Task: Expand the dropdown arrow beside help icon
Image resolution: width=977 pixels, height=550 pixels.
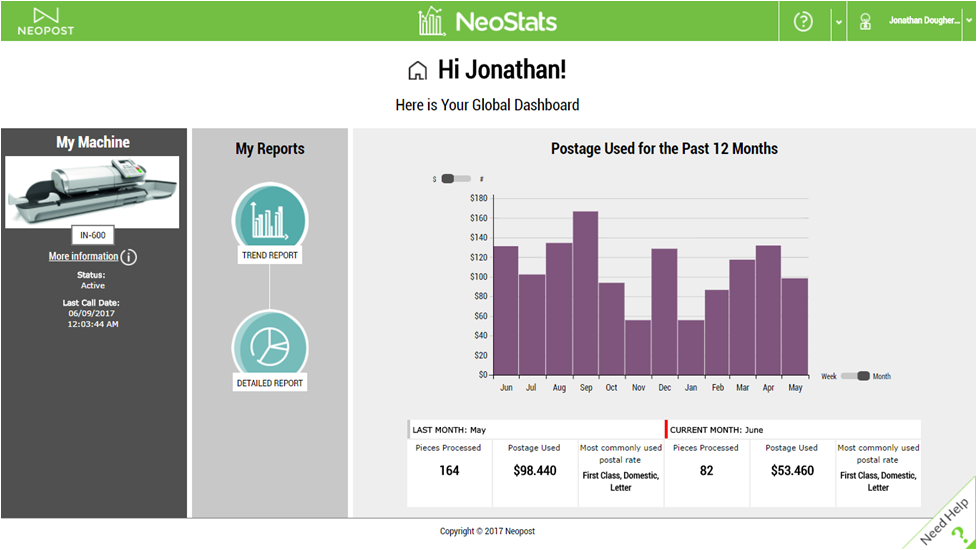Action: [x=839, y=22]
